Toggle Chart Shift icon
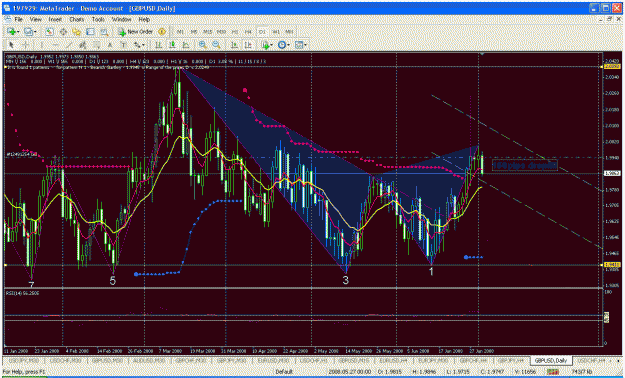This screenshot has height=378, width=625. [248, 45]
